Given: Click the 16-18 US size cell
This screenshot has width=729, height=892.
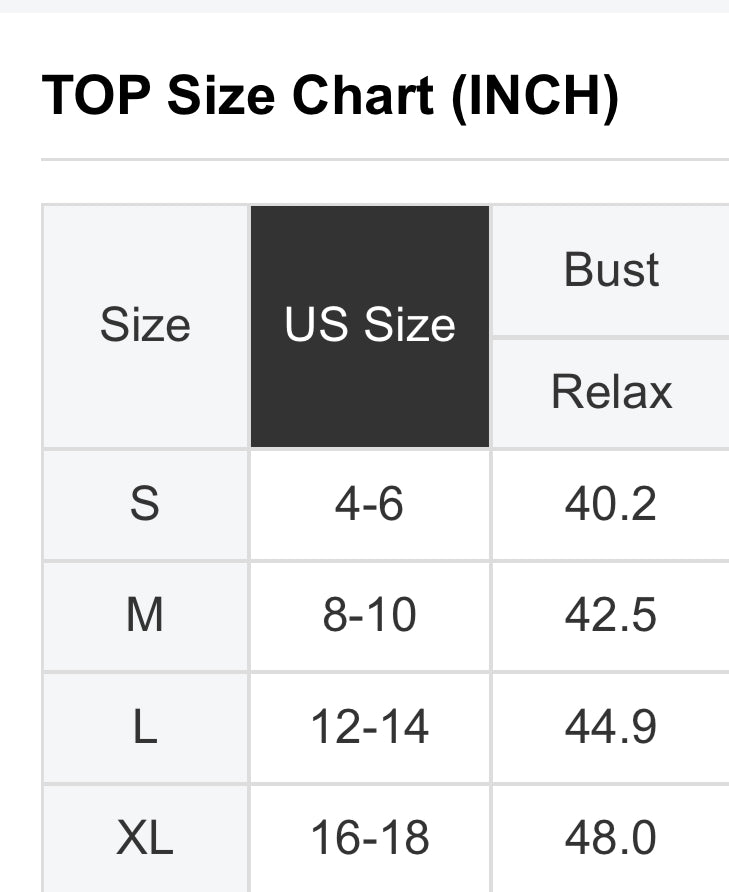Looking at the screenshot, I should (x=369, y=838).
